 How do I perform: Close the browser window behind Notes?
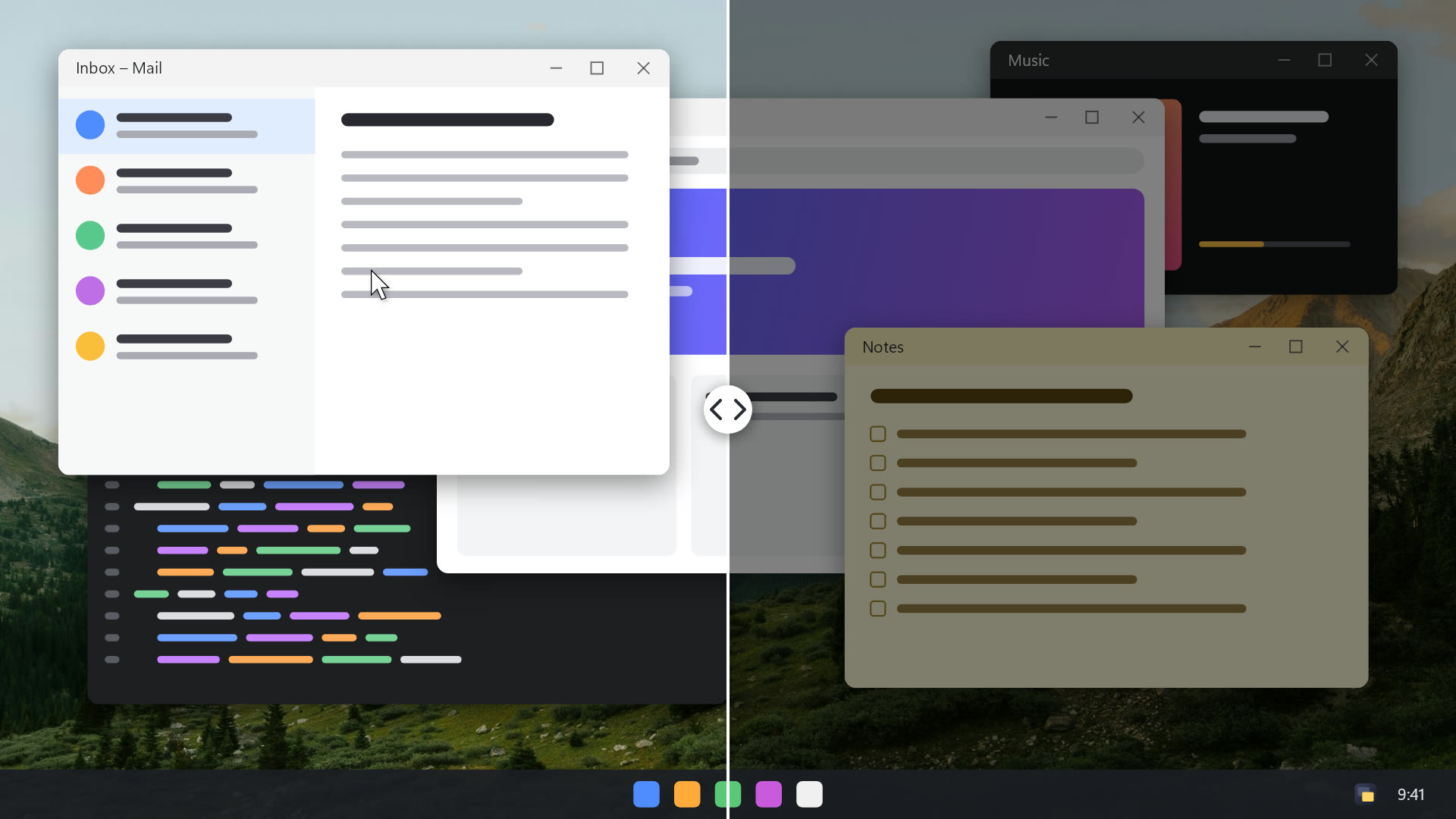click(x=1138, y=118)
